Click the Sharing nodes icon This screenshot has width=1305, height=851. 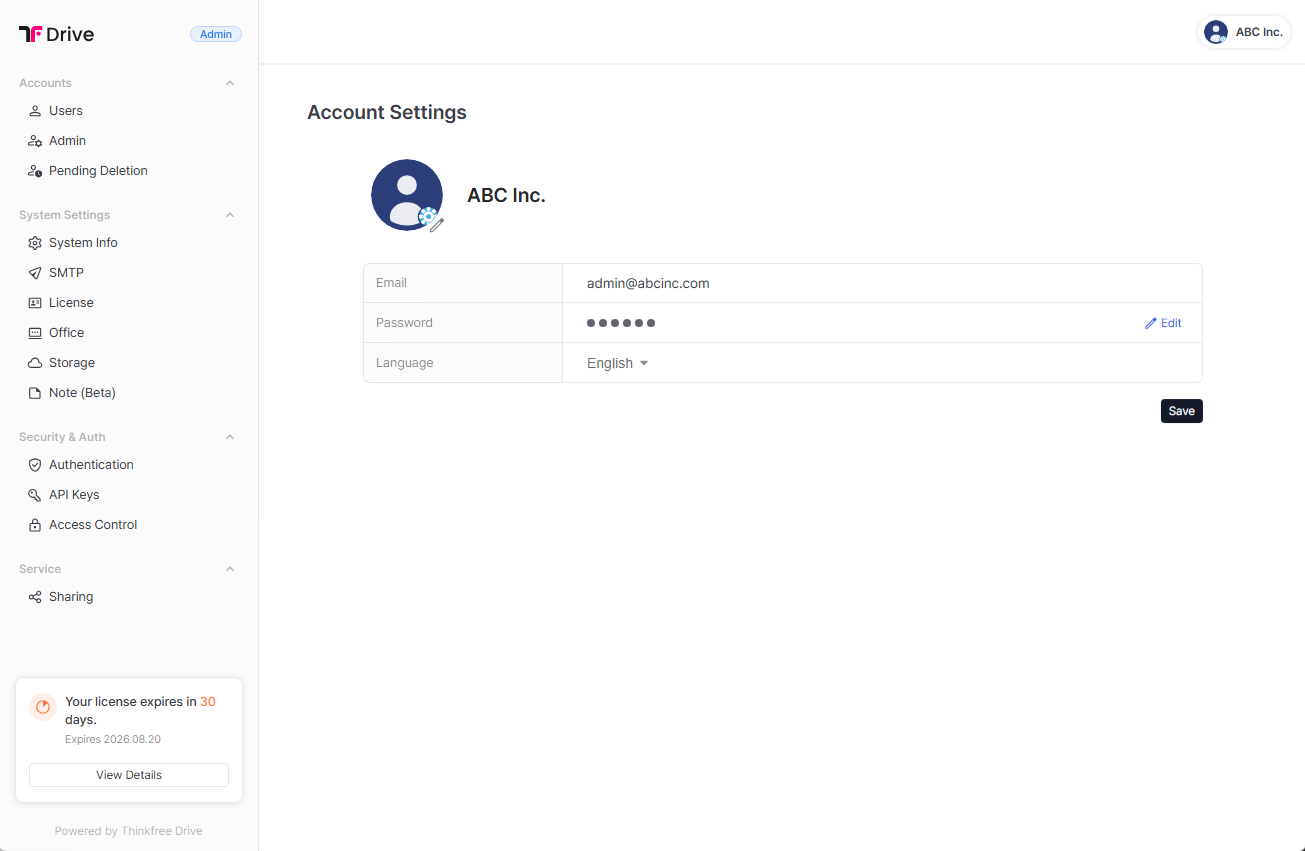(35, 597)
